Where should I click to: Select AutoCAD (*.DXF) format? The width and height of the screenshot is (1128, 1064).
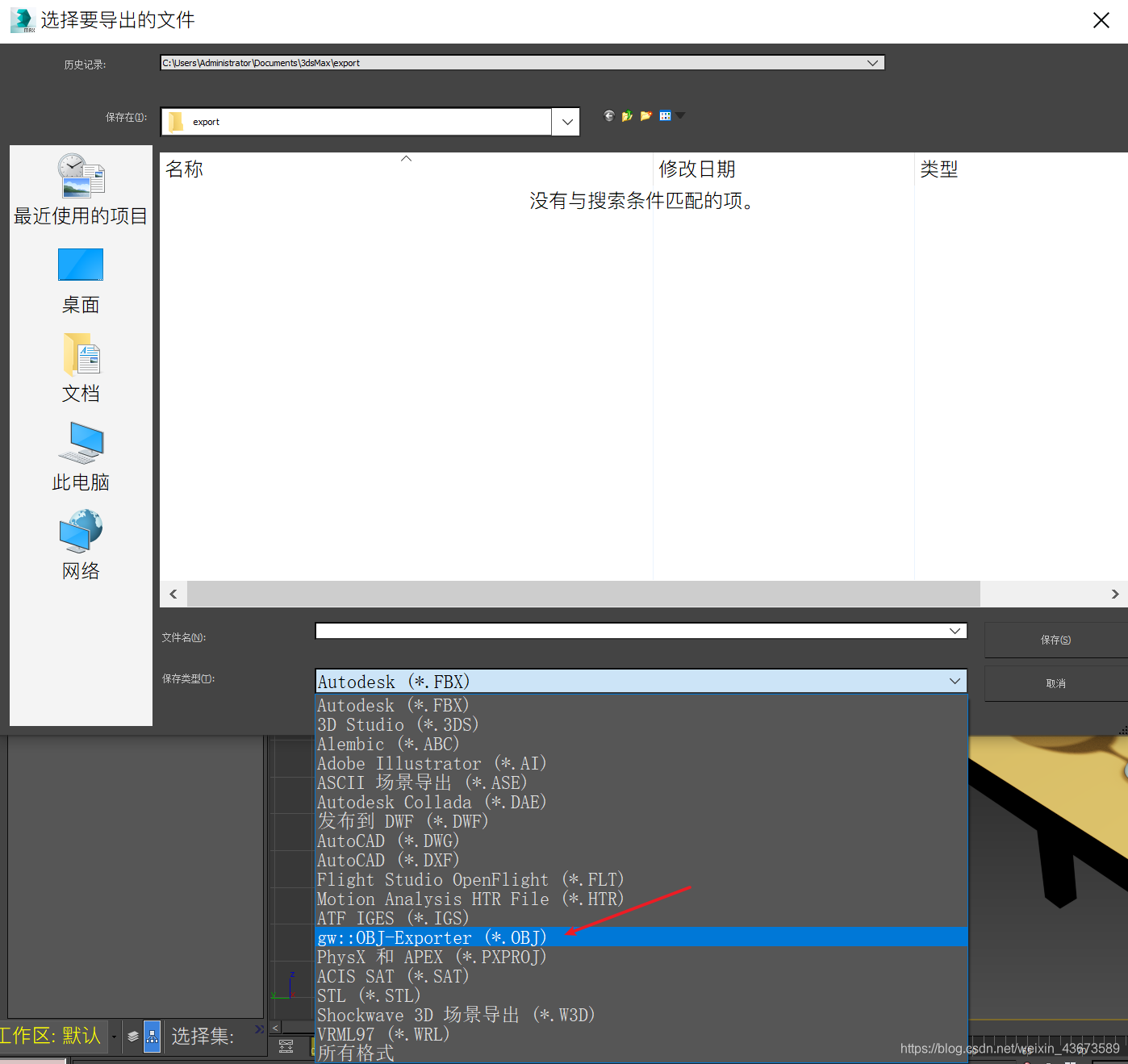coord(641,860)
